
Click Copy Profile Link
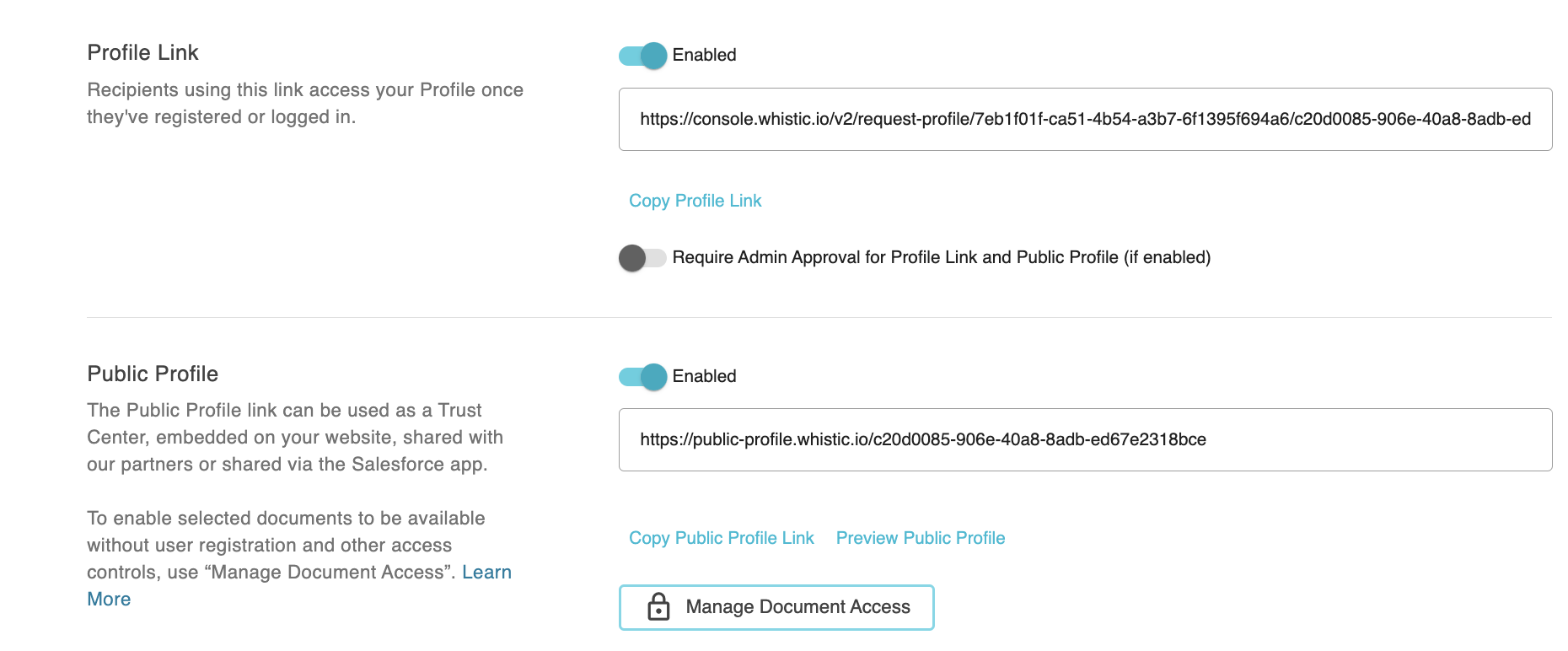pos(695,201)
